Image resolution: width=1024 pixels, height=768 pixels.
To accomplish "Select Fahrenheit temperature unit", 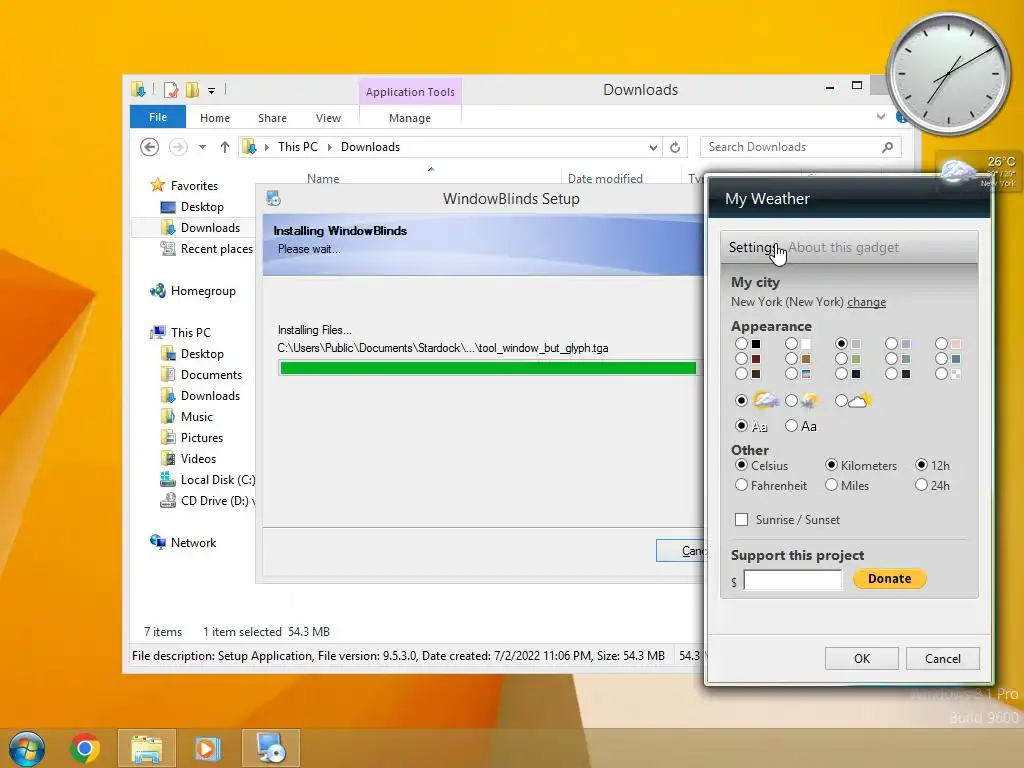I will coord(741,485).
